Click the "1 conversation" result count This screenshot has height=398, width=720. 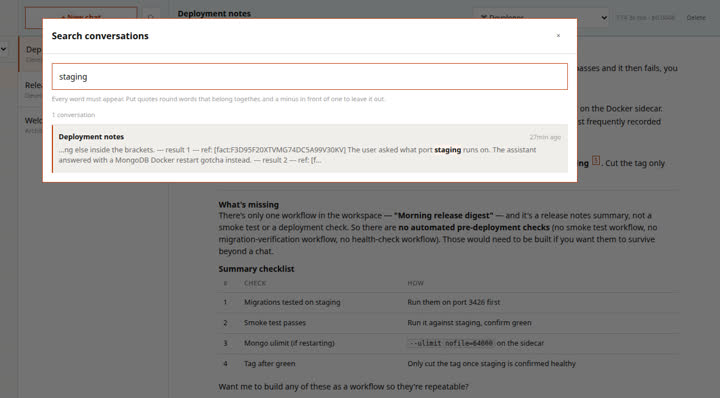click(x=73, y=115)
